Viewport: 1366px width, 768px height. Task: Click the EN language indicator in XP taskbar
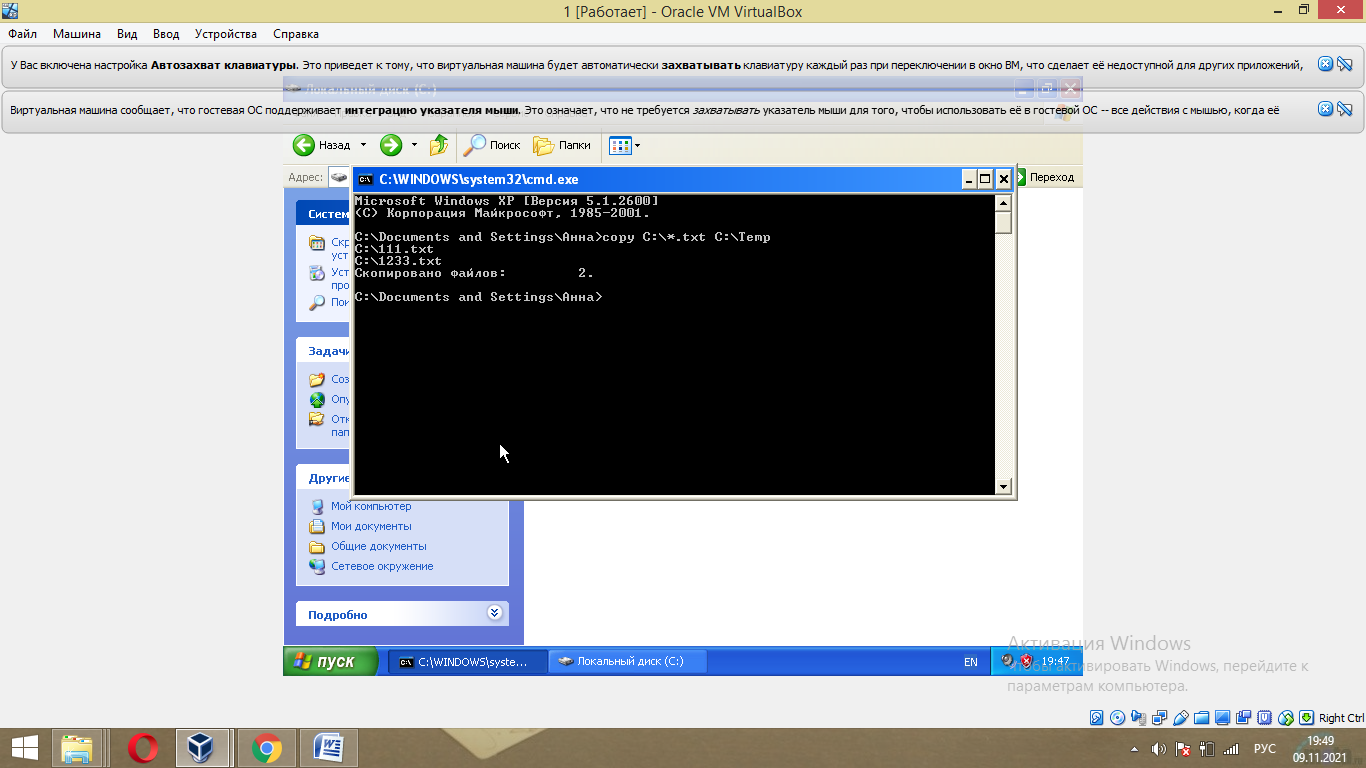(970, 662)
